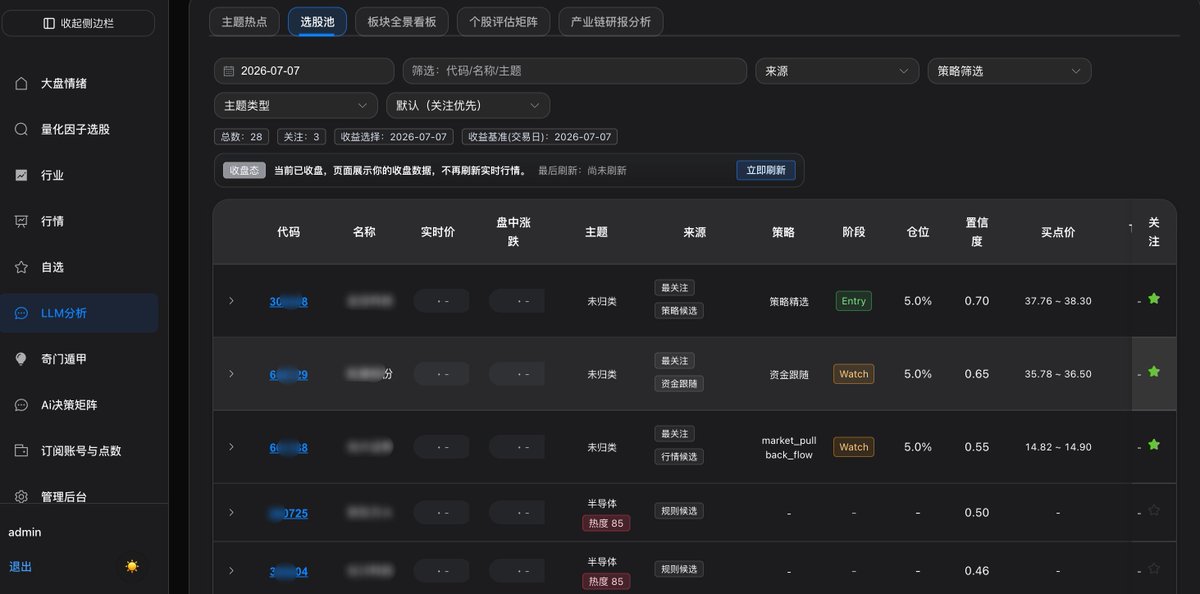1200x594 pixels.
Task: Switch to 主题热点 tab
Action: tap(244, 21)
